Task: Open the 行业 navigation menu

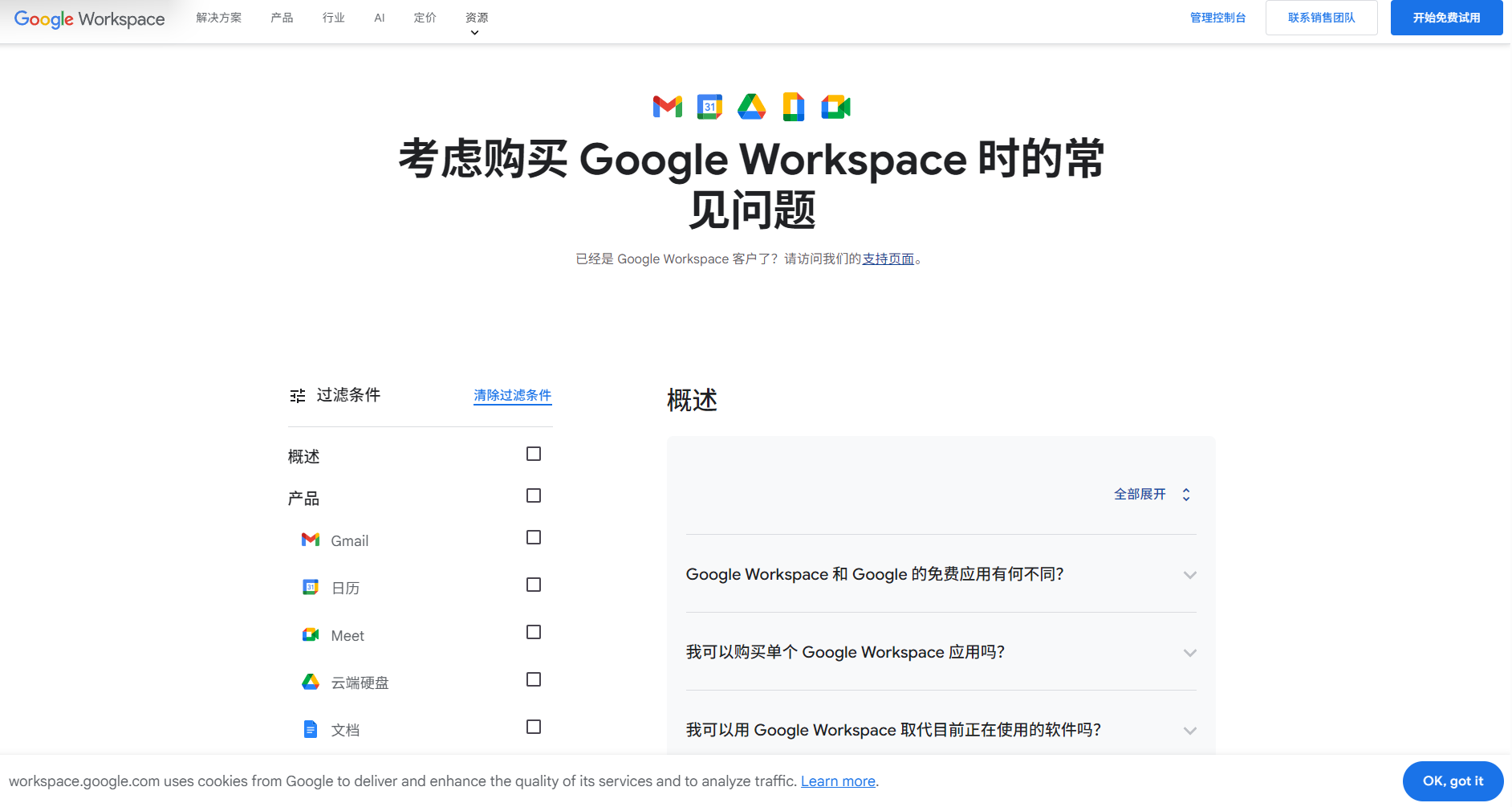Action: point(334,18)
